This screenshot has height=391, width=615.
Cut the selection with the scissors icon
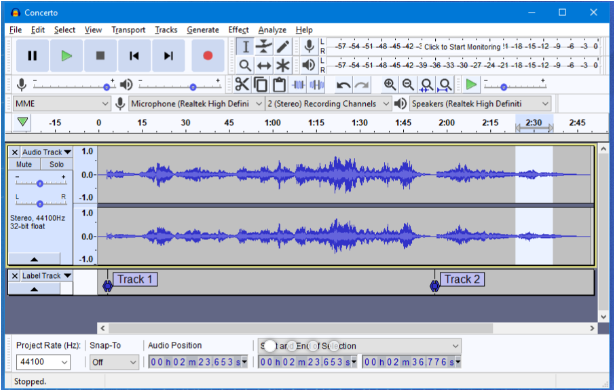click(x=242, y=84)
